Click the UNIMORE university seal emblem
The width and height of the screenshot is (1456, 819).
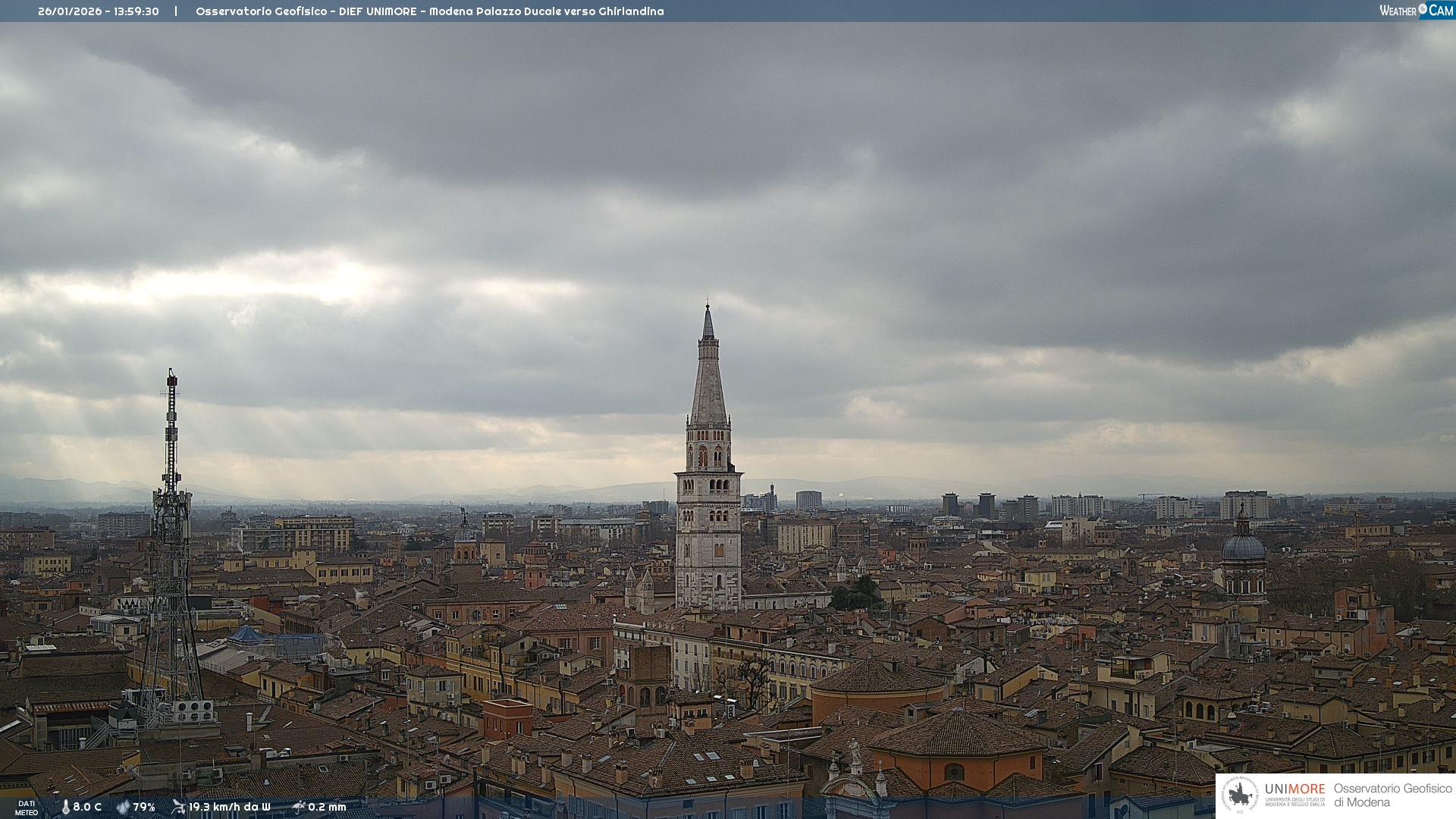pyautogui.click(x=1240, y=795)
